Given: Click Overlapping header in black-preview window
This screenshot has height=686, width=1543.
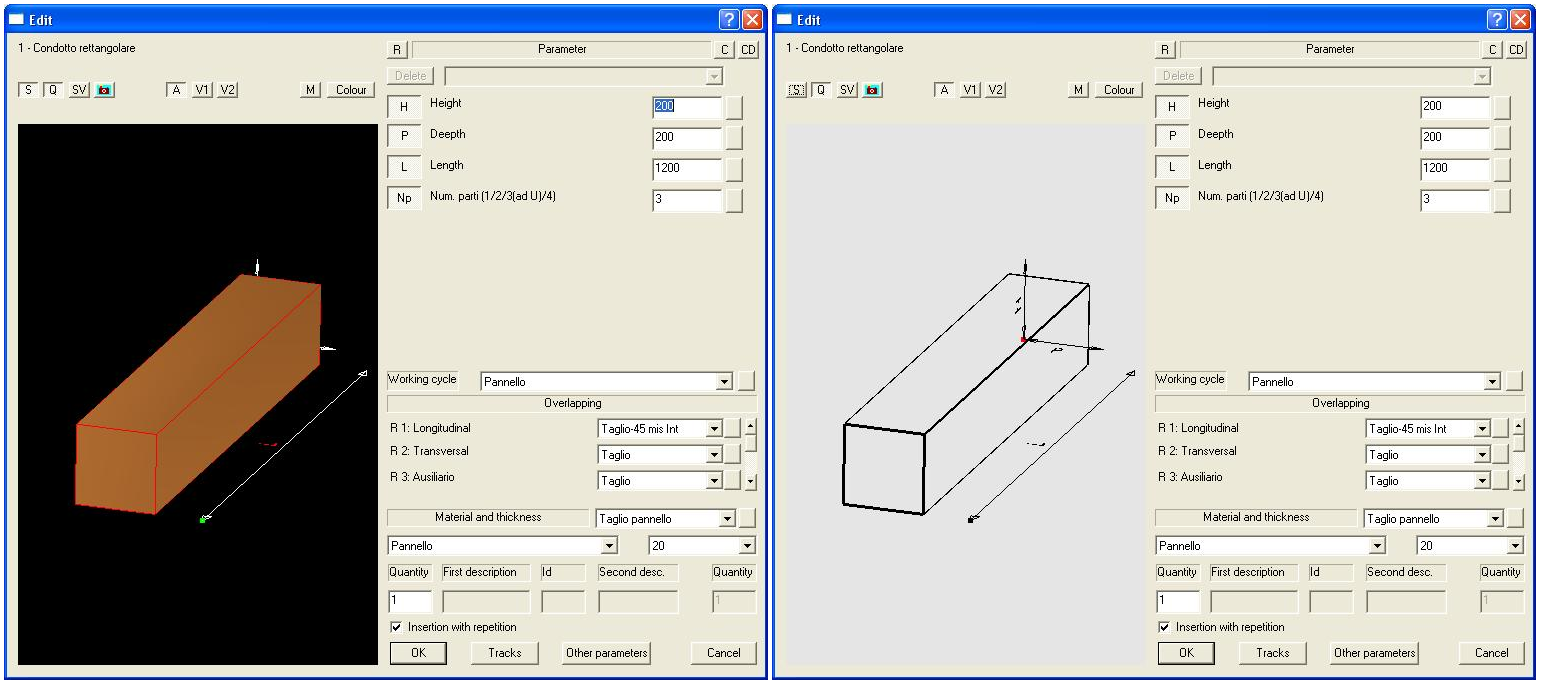Looking at the screenshot, I should tap(572, 403).
